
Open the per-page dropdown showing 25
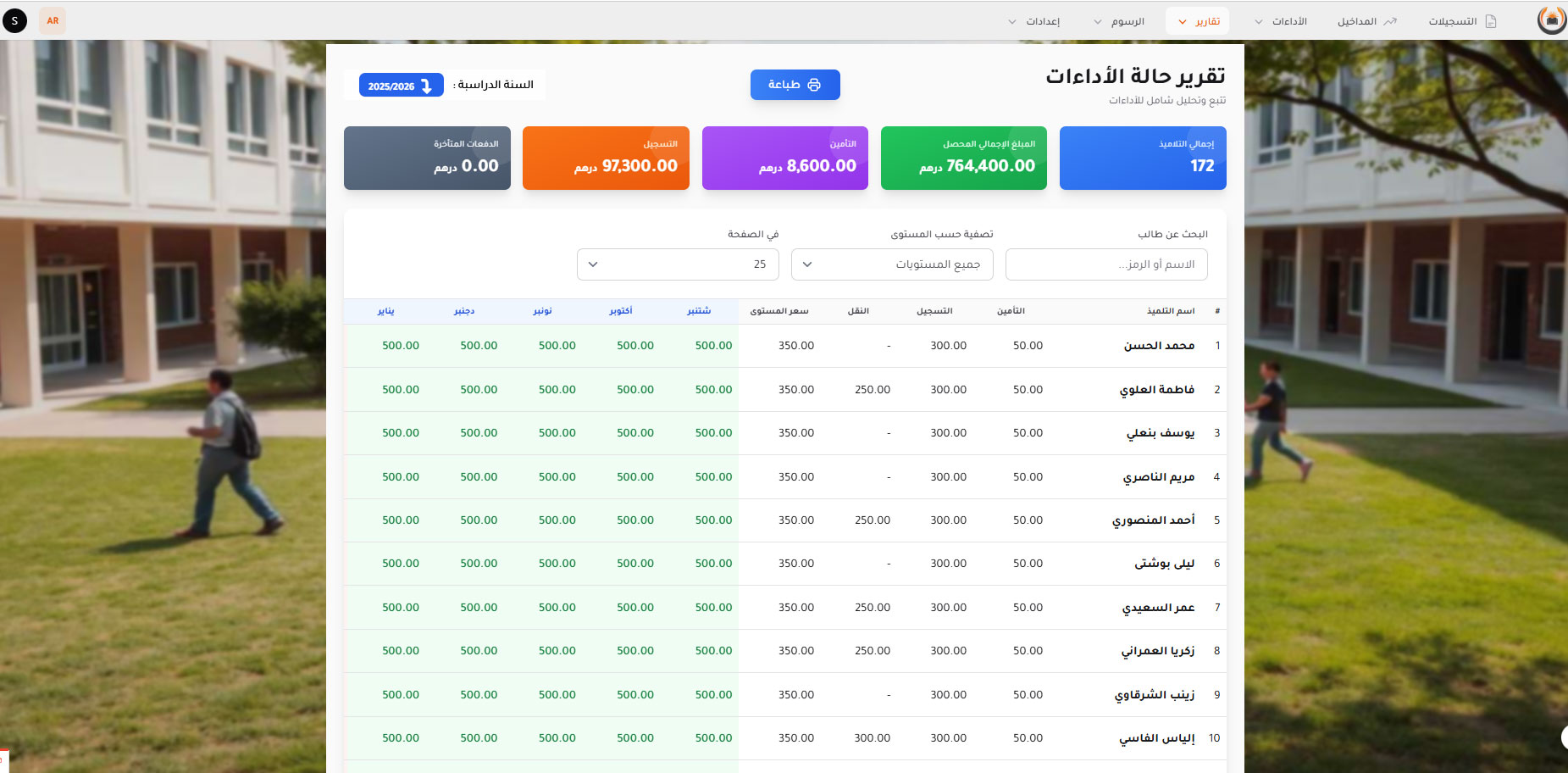678,264
